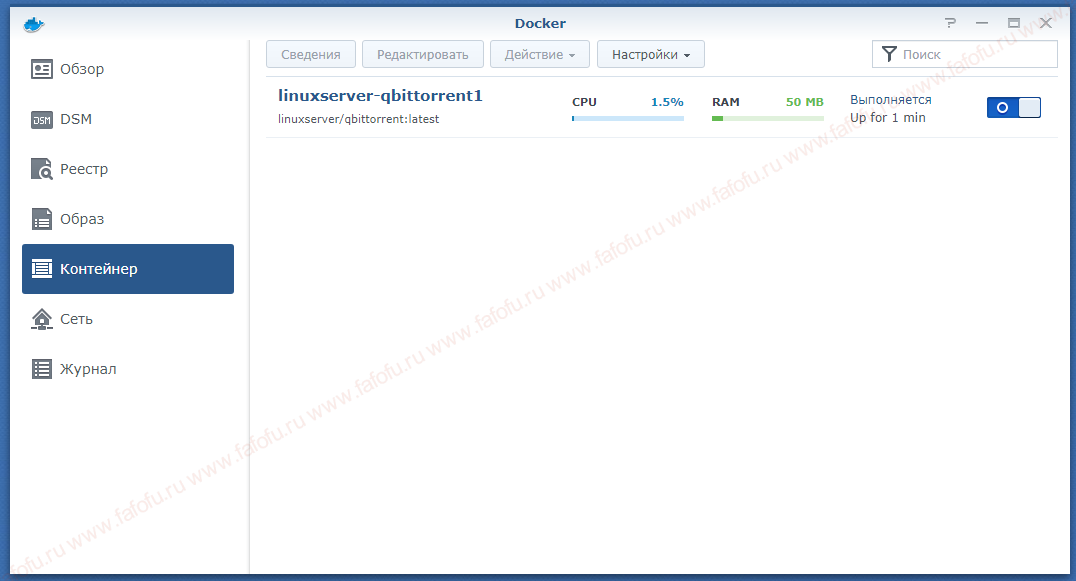Click the RAM usage progress bar

pos(768,119)
